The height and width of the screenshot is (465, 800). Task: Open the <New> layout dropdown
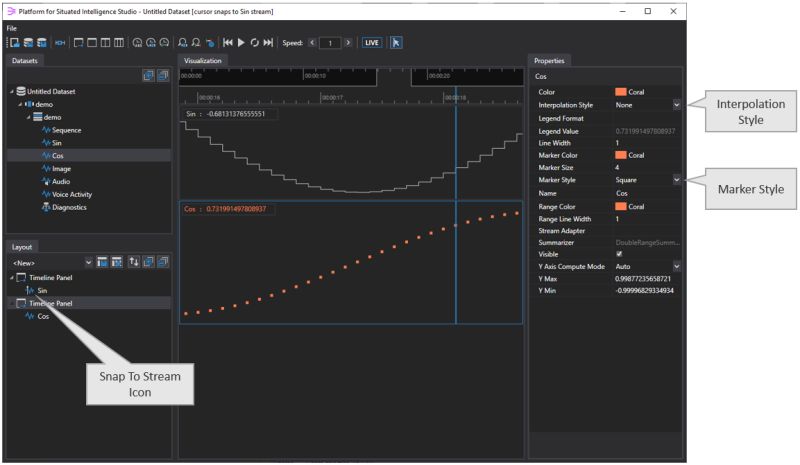[89, 263]
